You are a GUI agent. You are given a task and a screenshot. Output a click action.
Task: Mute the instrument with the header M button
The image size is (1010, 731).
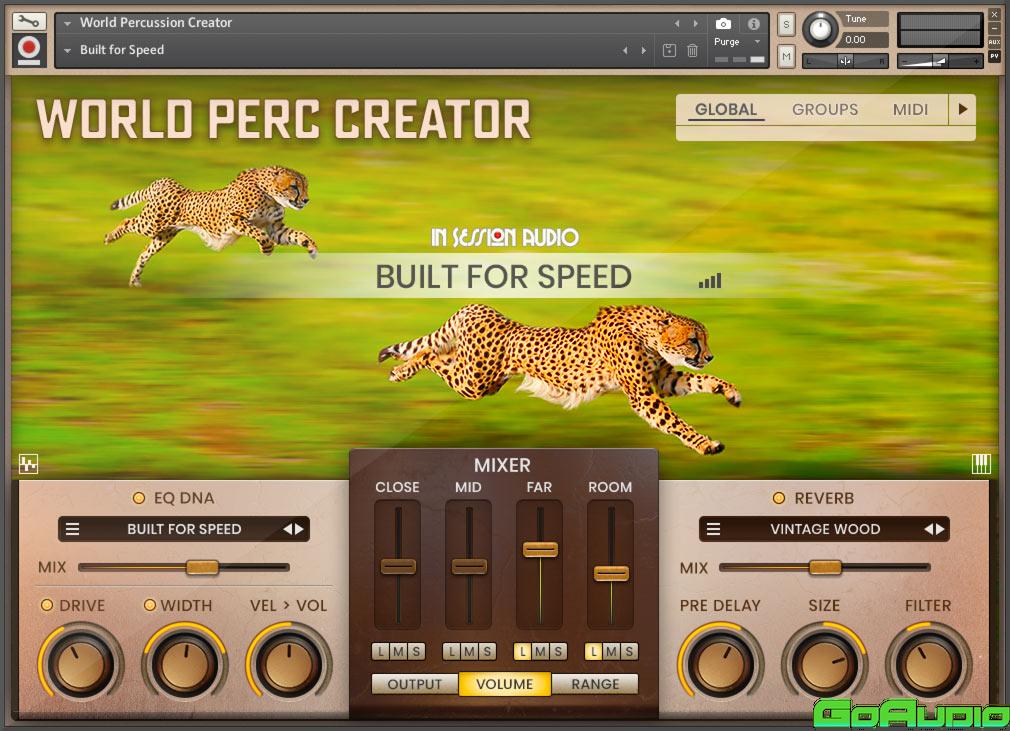tap(786, 57)
